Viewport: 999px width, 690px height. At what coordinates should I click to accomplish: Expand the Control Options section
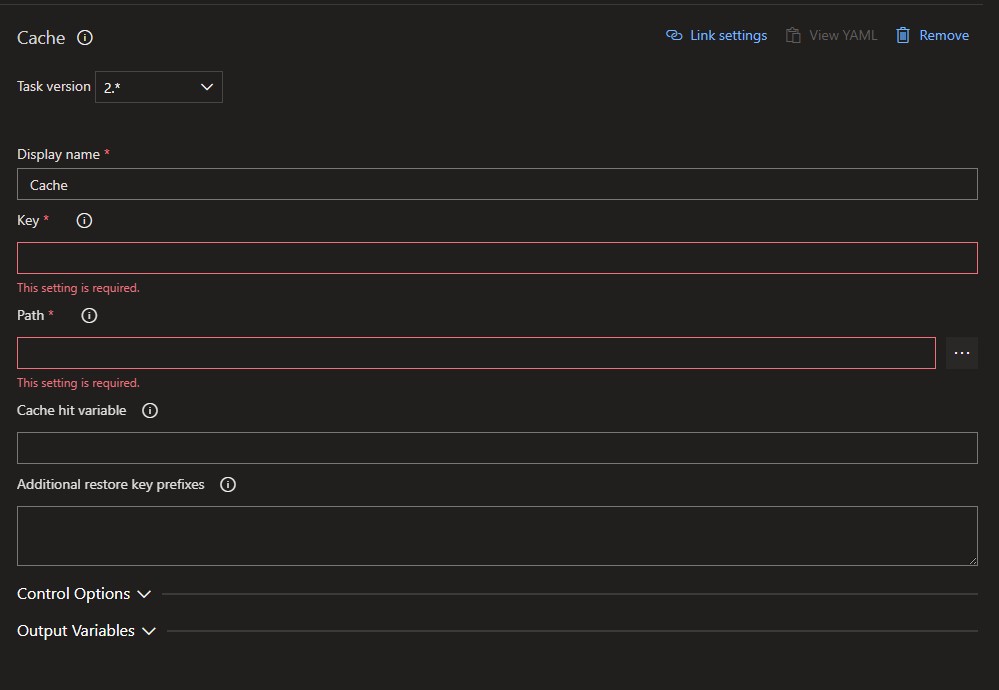[144, 594]
